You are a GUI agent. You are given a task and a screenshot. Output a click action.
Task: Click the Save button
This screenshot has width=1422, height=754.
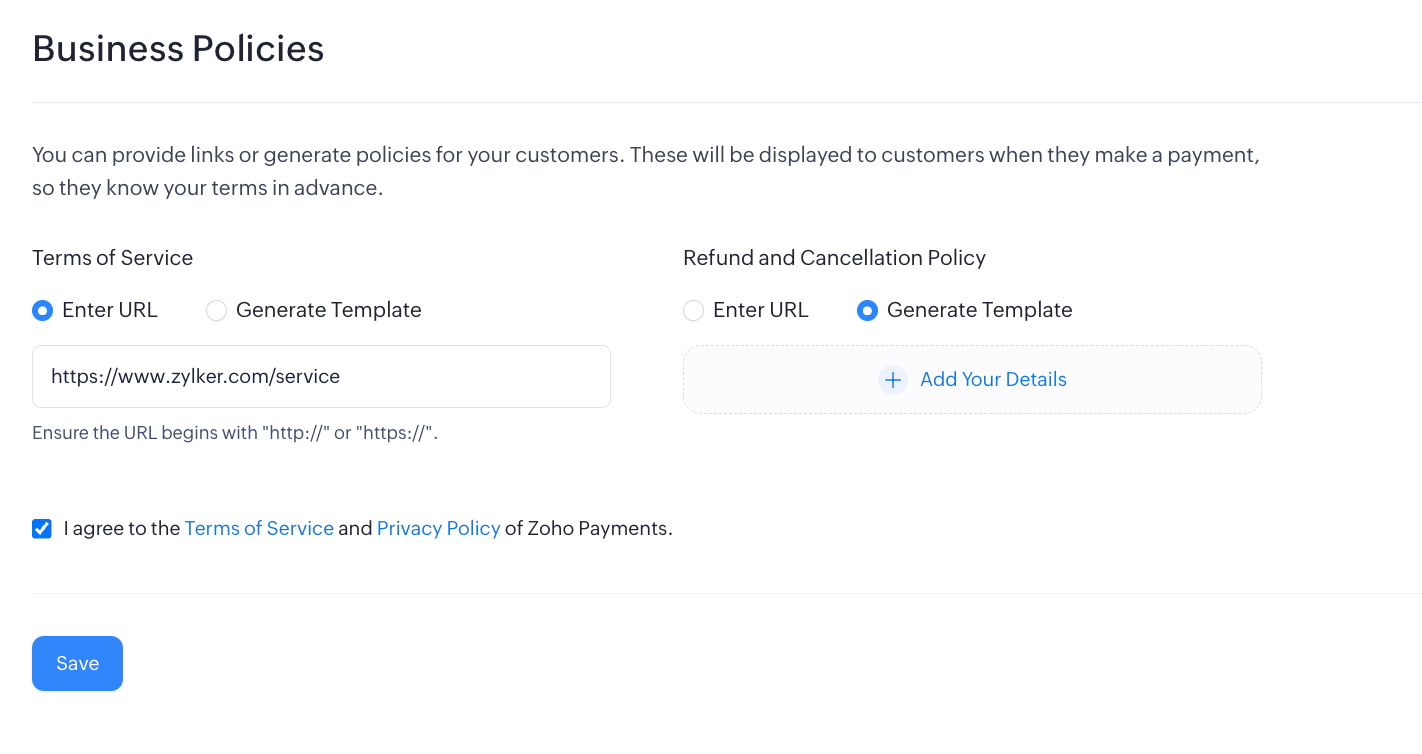coord(77,663)
